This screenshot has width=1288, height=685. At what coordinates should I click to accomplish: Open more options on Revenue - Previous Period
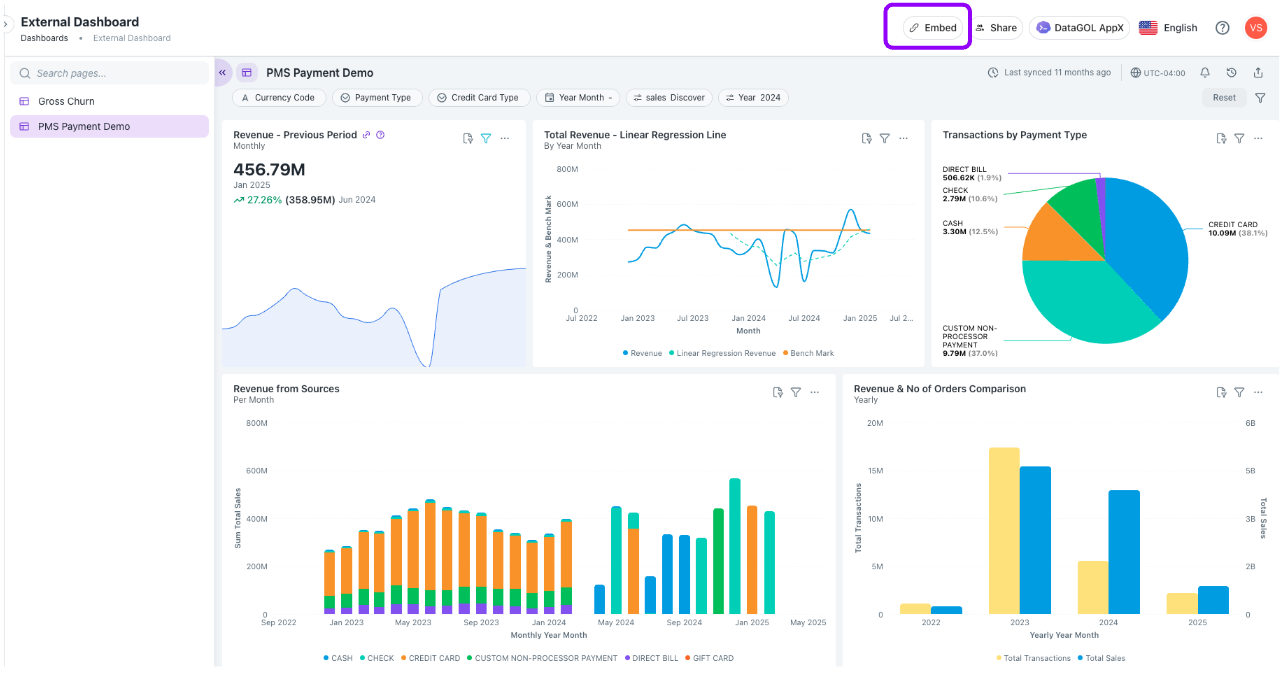[x=505, y=139]
